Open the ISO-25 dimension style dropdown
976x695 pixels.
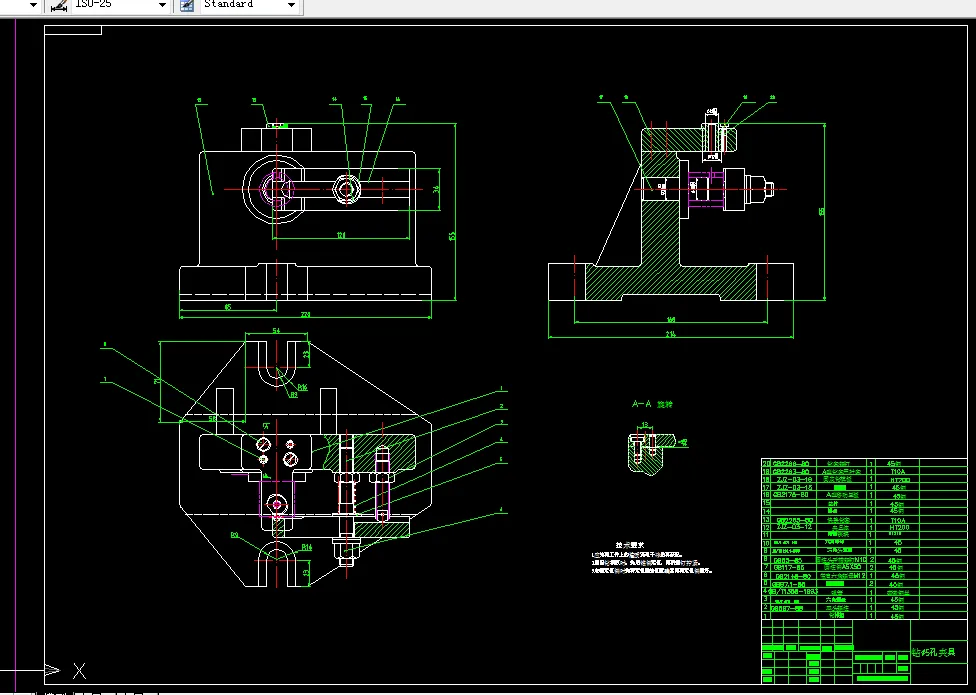[x=162, y=5]
